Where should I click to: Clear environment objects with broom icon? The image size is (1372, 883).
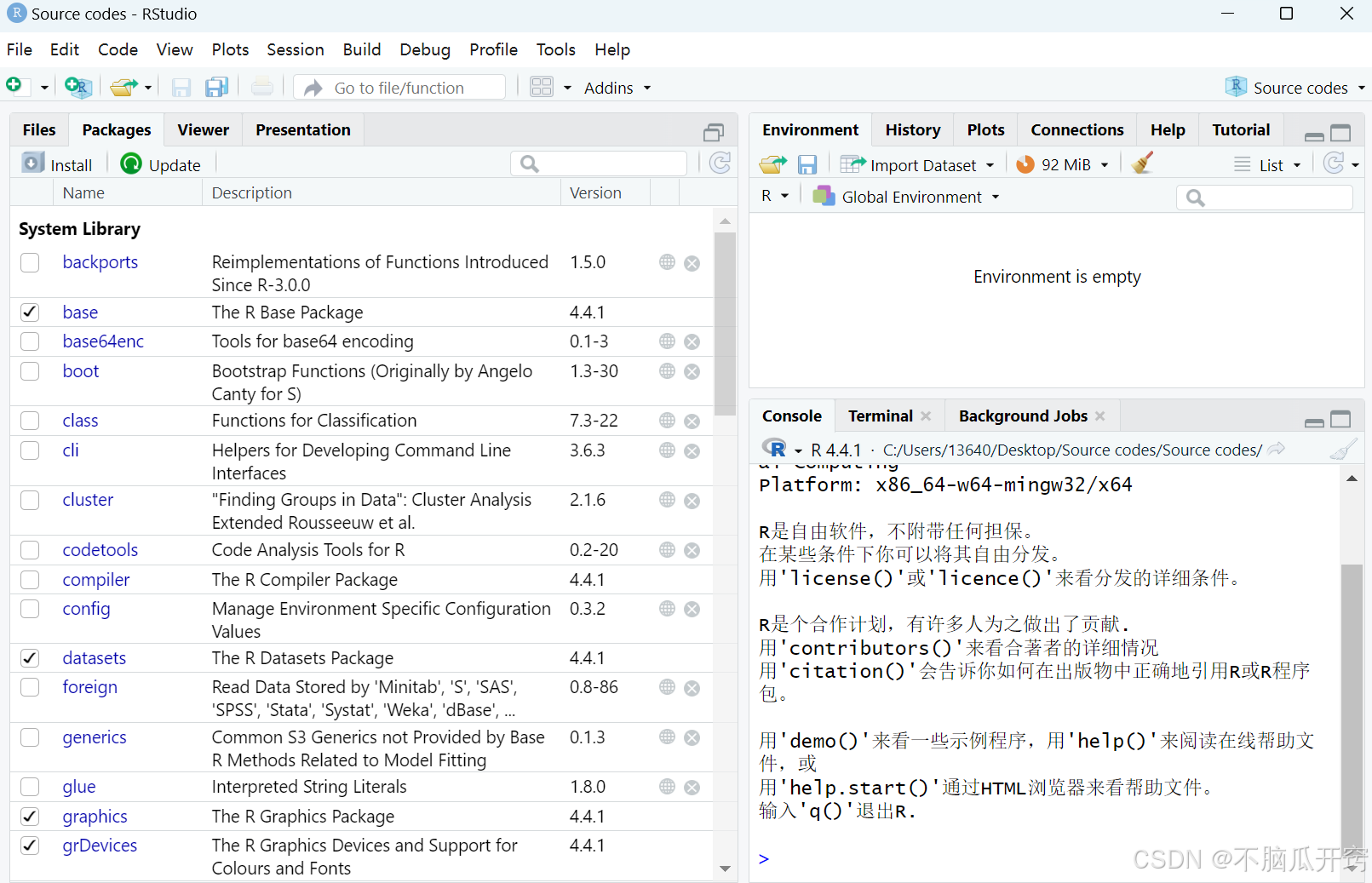(x=1143, y=163)
